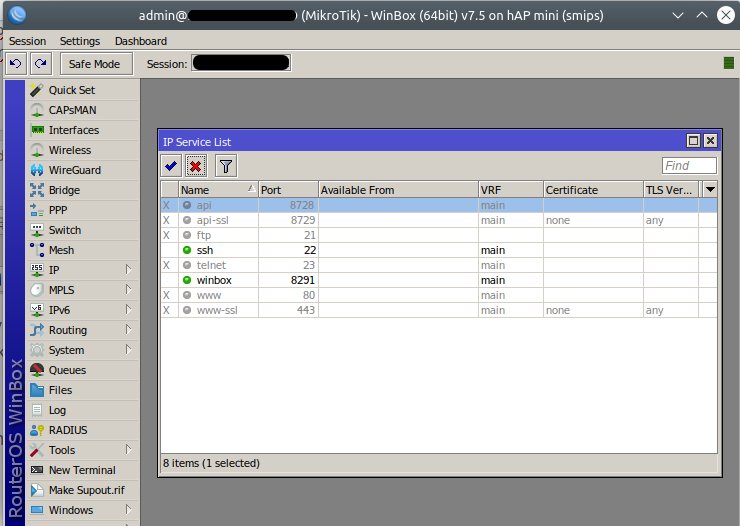740x526 pixels.
Task: Sort by the Name column header
Action: 218,190
